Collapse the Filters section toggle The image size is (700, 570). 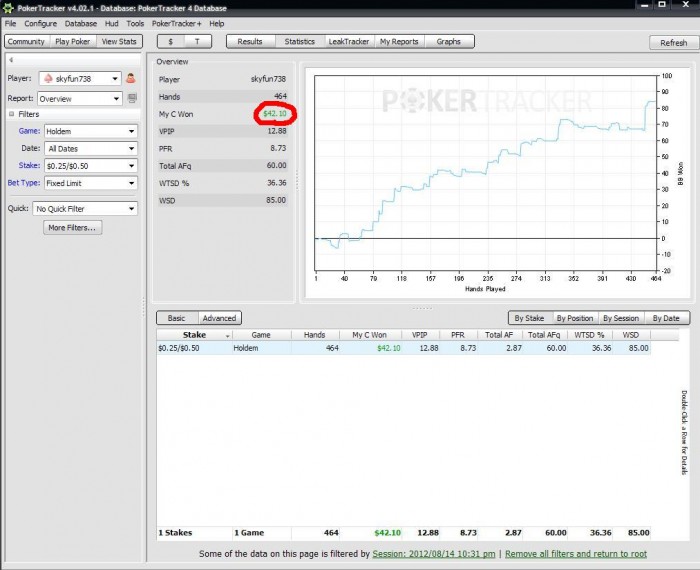(12, 114)
